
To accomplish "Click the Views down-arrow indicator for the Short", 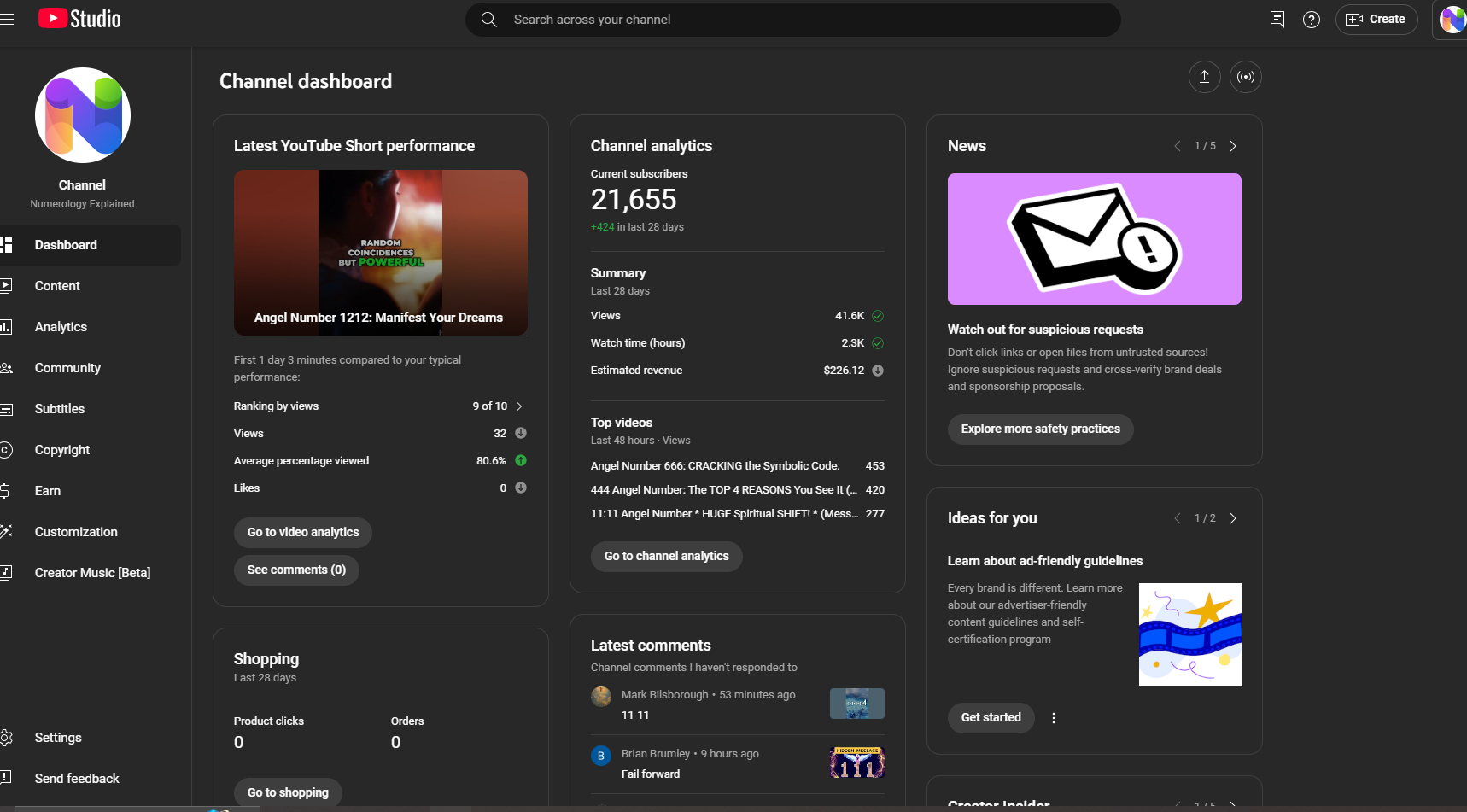I will pyautogui.click(x=521, y=434).
